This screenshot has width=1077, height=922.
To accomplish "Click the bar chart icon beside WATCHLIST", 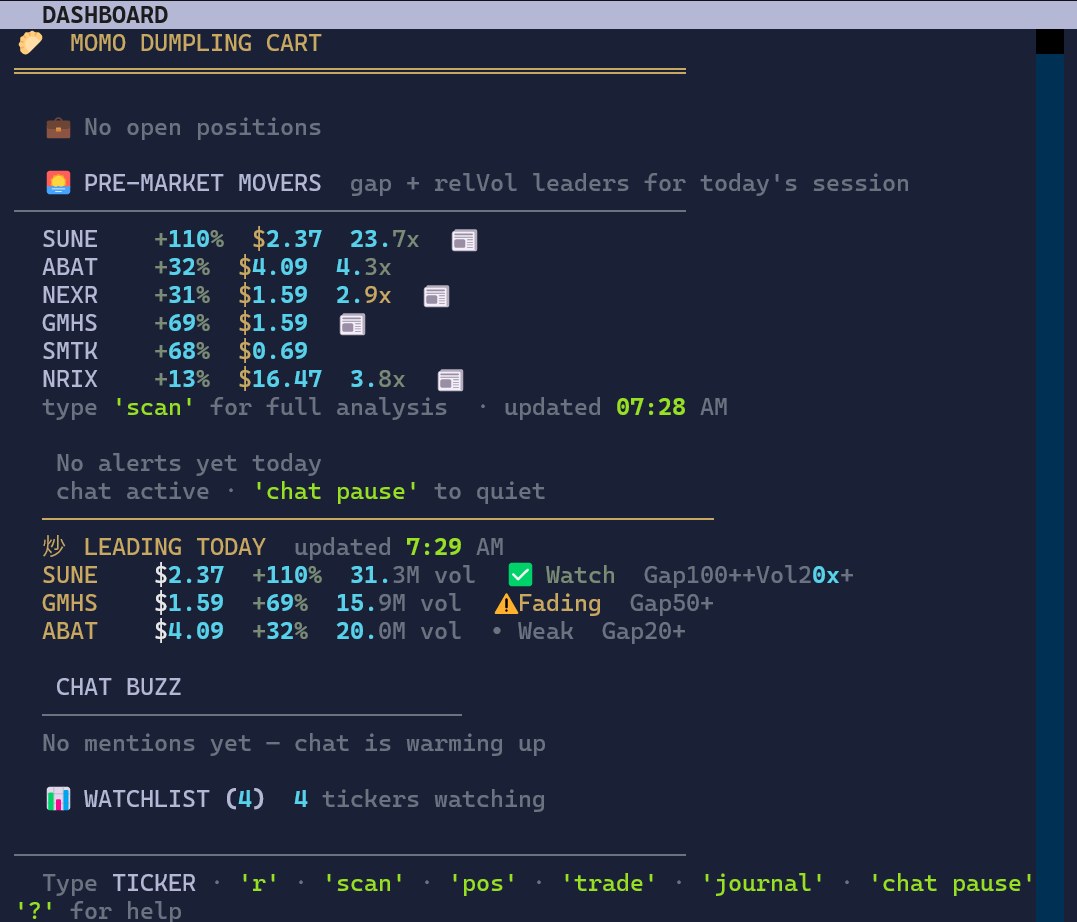I will tap(58, 799).
